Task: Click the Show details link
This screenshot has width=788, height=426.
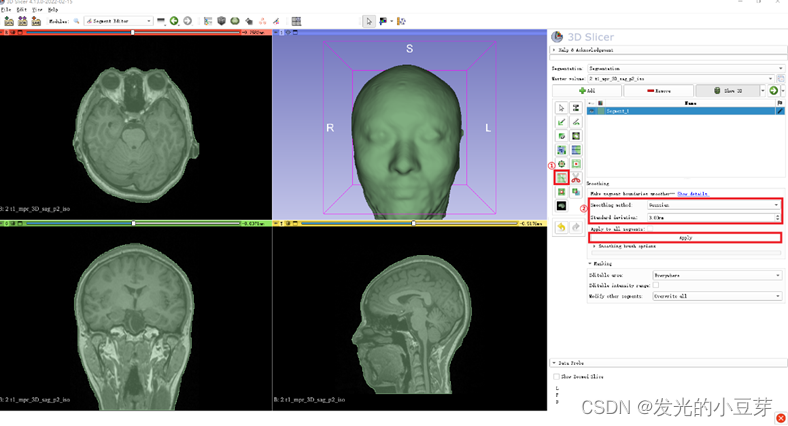Action: pyautogui.click(x=693, y=193)
